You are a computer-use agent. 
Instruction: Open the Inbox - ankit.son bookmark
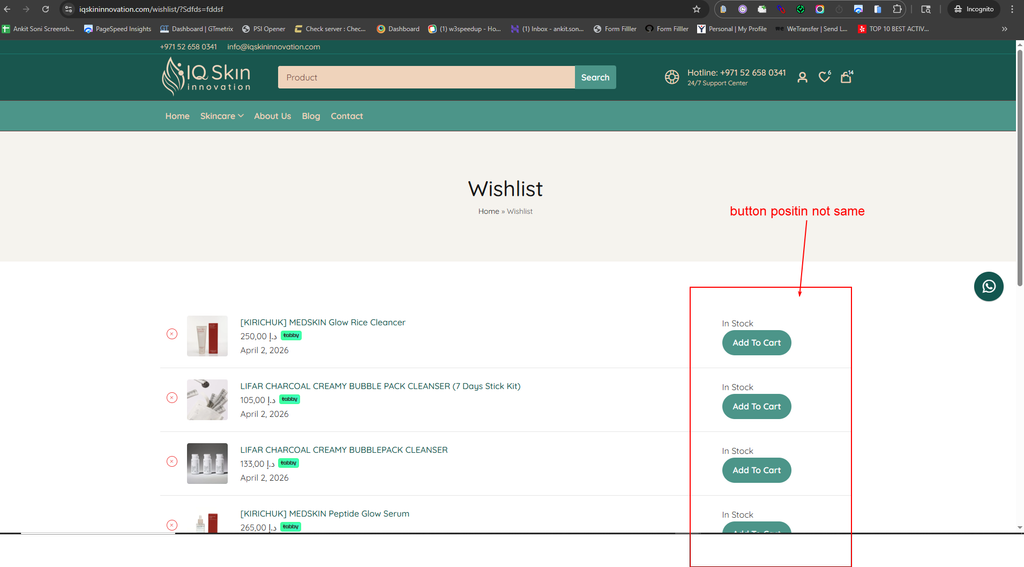coord(547,29)
